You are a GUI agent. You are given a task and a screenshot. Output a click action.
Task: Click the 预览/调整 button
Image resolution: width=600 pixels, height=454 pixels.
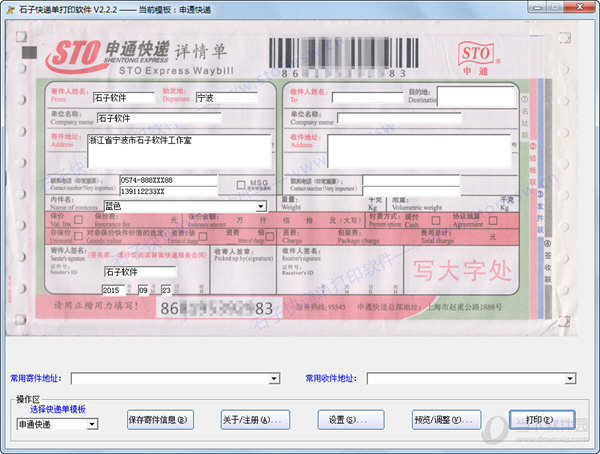click(446, 420)
